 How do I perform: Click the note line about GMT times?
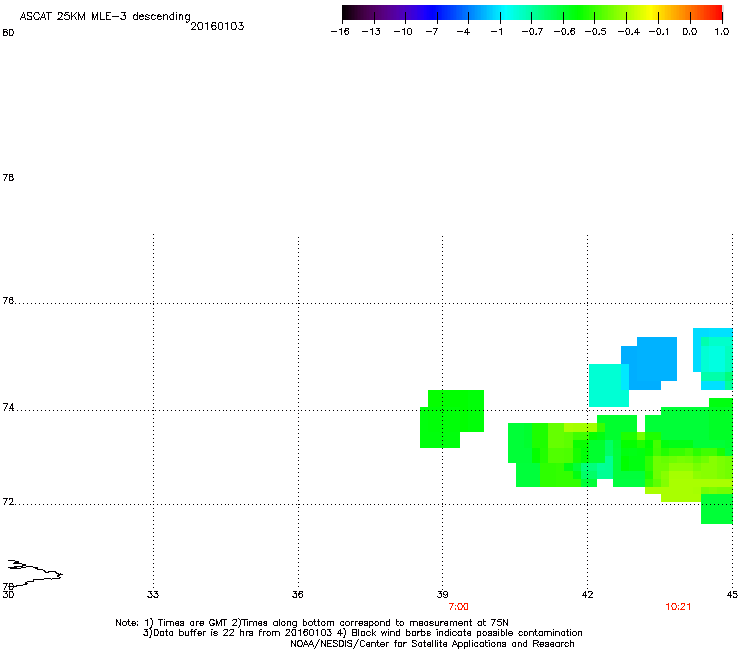coord(311,623)
